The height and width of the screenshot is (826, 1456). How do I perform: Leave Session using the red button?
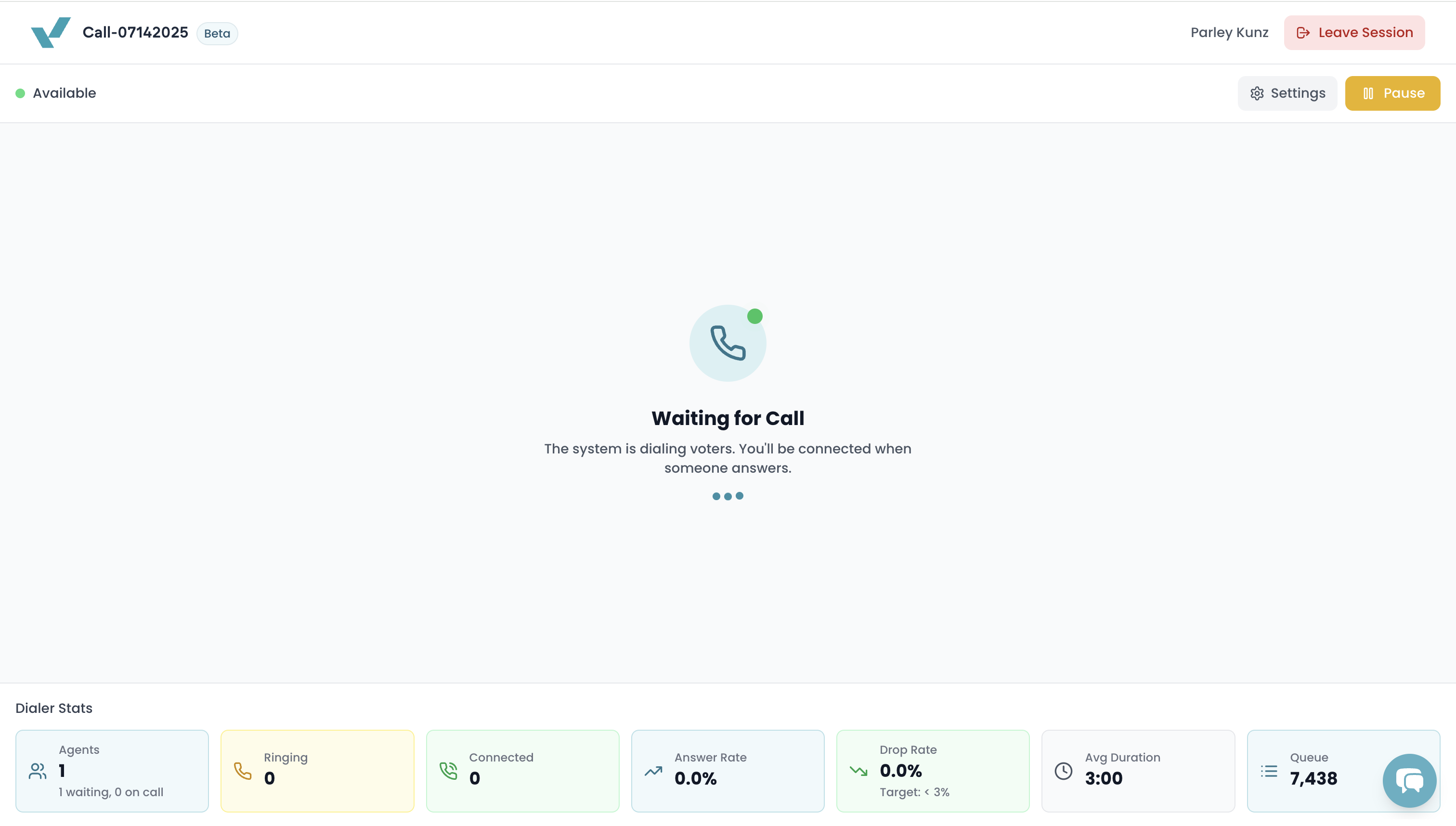[x=1354, y=32]
